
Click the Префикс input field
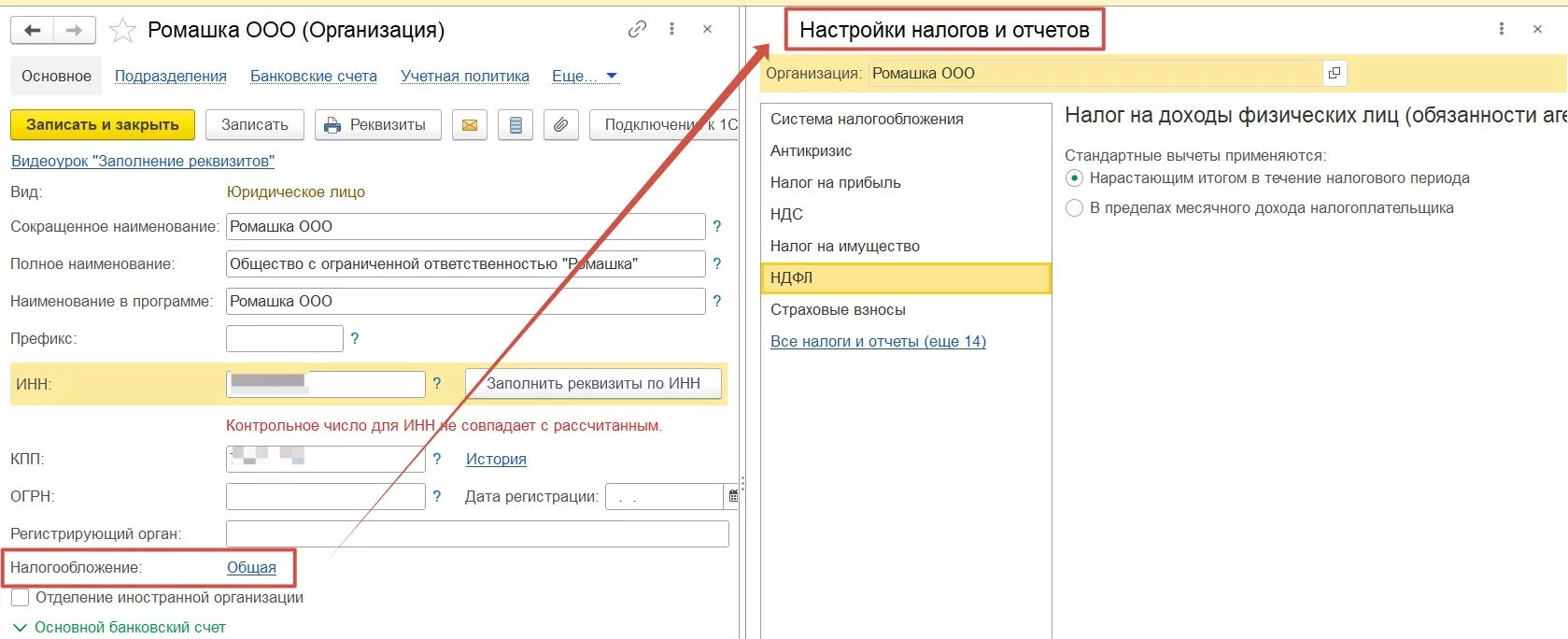285,338
